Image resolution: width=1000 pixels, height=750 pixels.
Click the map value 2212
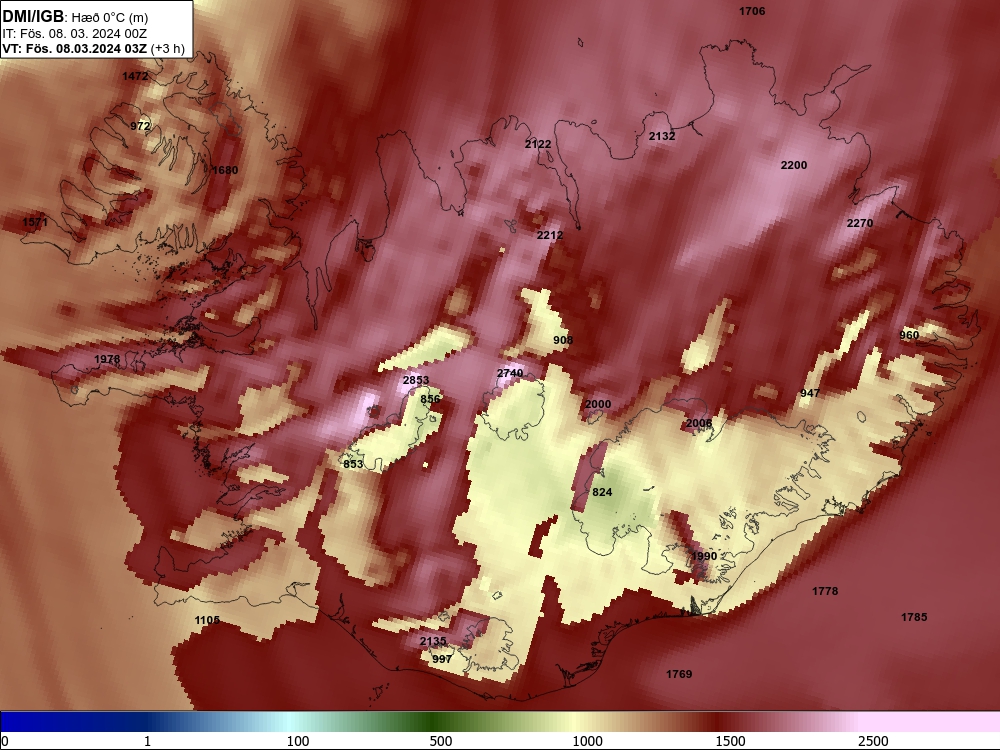(550, 235)
